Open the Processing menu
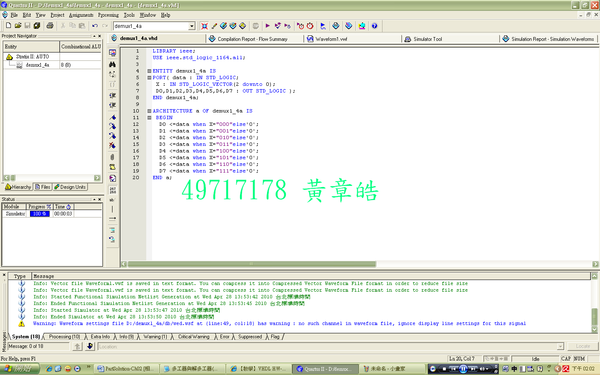 click(108, 15)
